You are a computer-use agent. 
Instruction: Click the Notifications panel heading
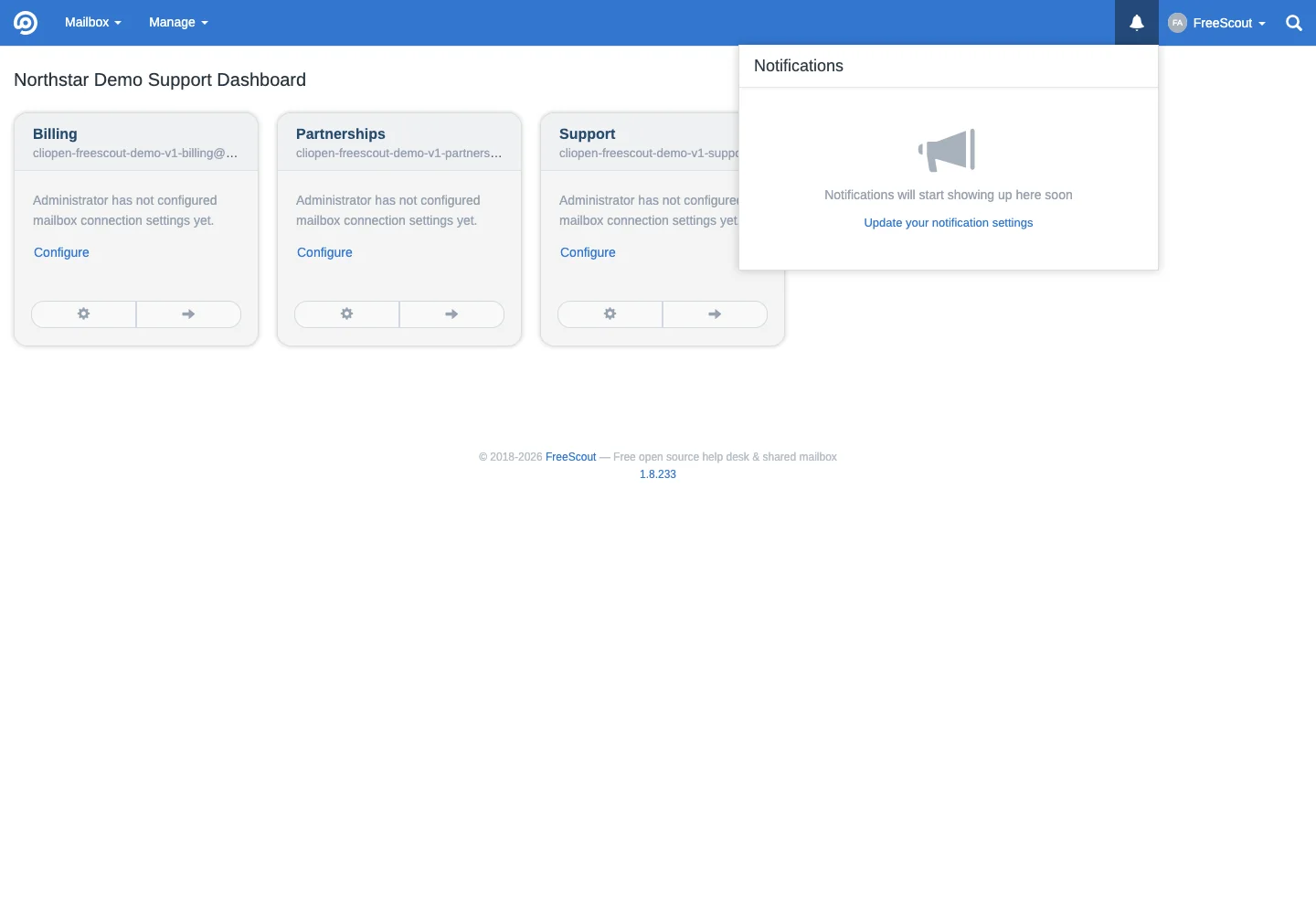coord(799,66)
